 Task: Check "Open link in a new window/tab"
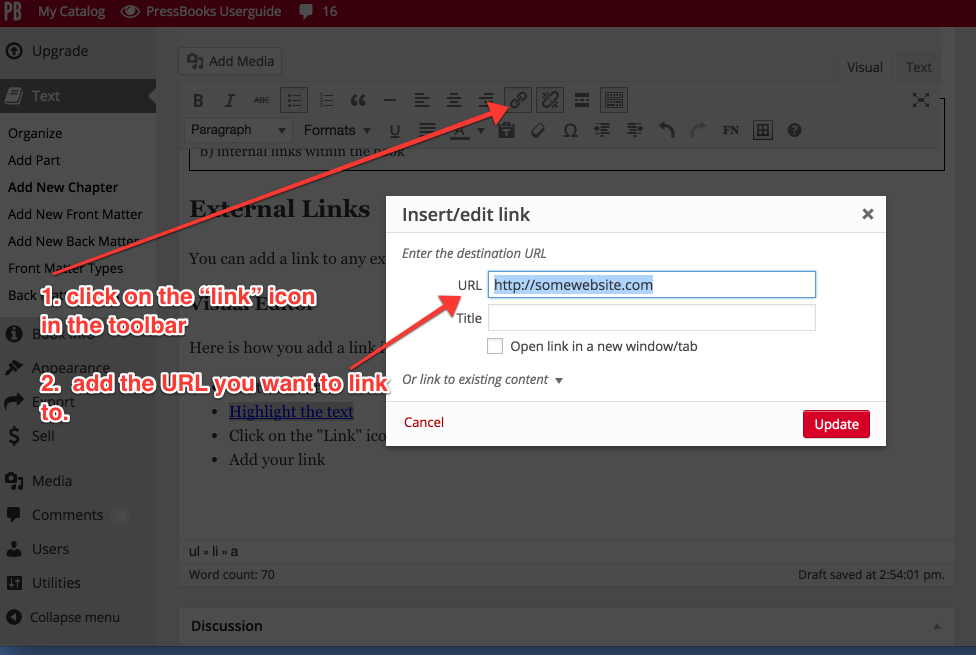point(495,346)
